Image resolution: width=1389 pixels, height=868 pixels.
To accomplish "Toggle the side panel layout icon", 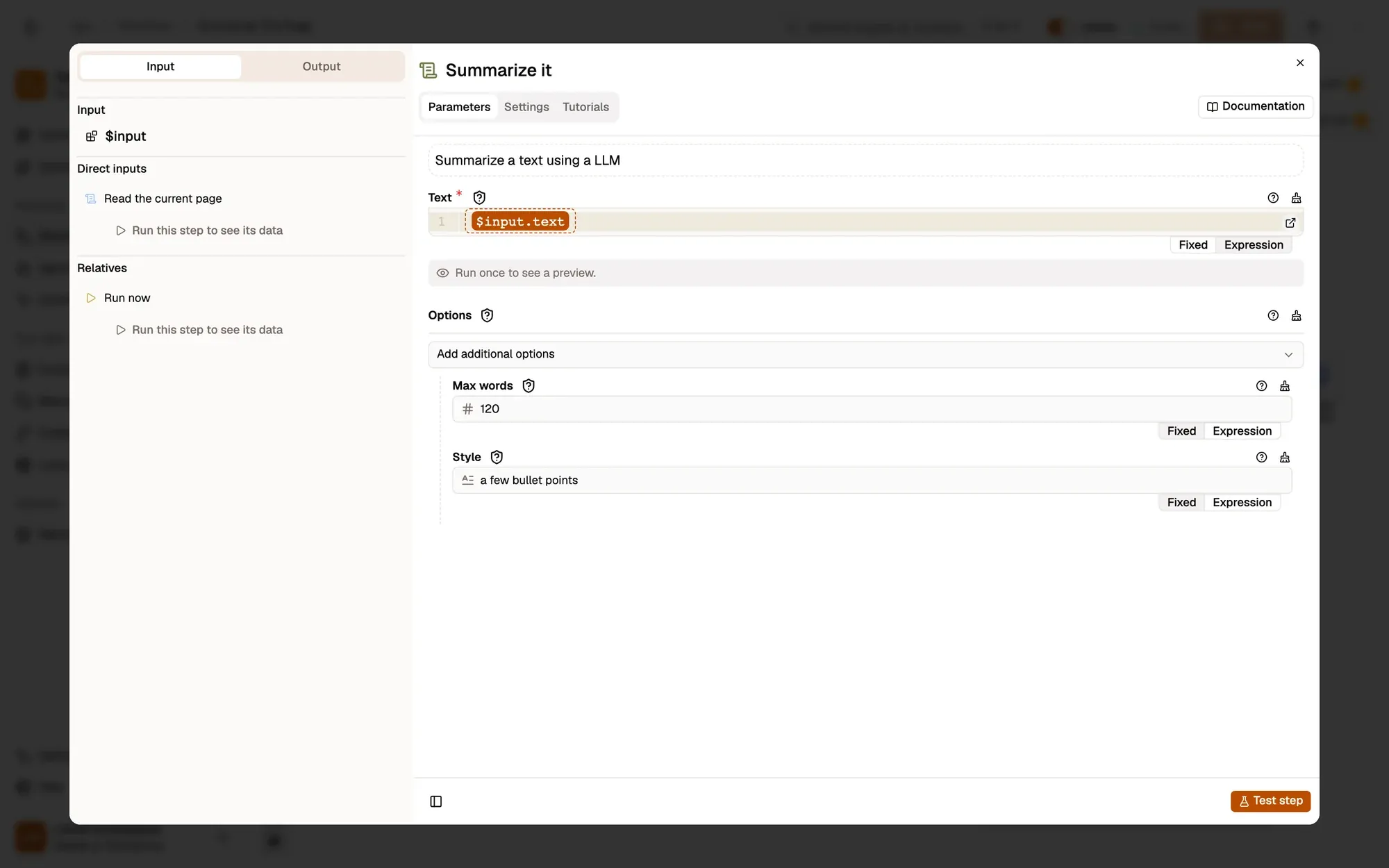I will pyautogui.click(x=436, y=801).
